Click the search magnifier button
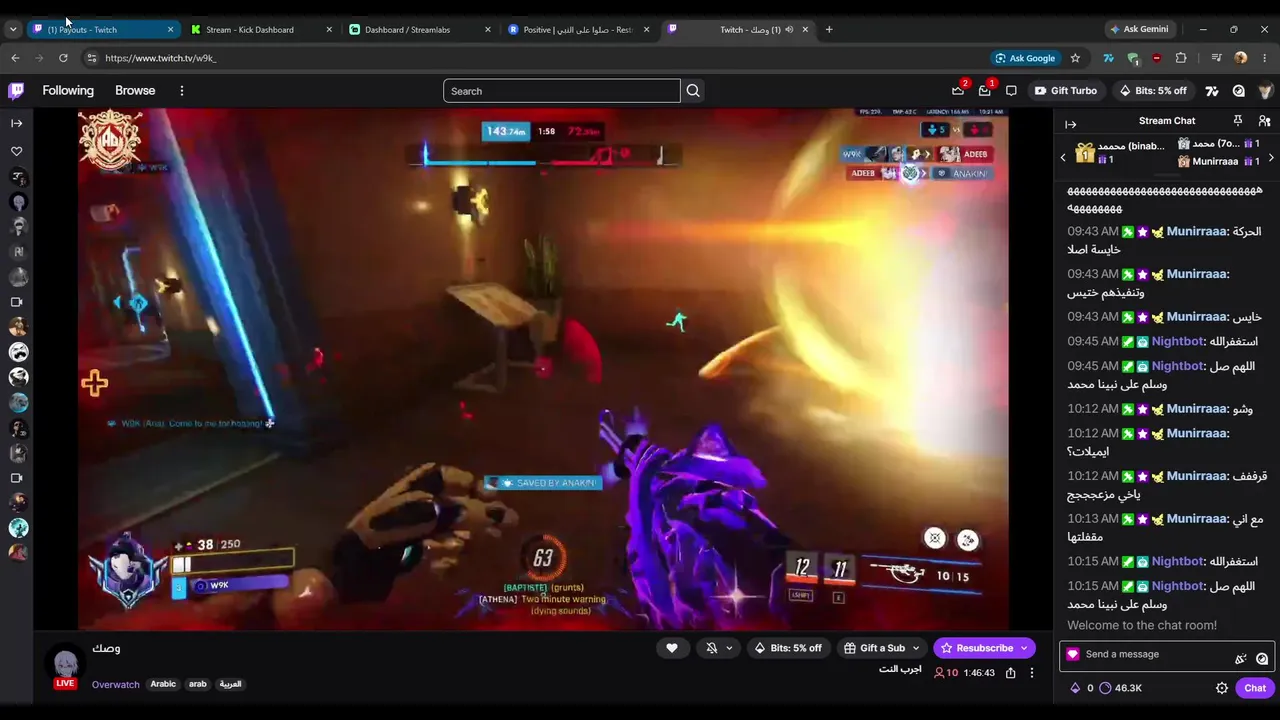Viewport: 1280px width, 720px height. tap(692, 91)
